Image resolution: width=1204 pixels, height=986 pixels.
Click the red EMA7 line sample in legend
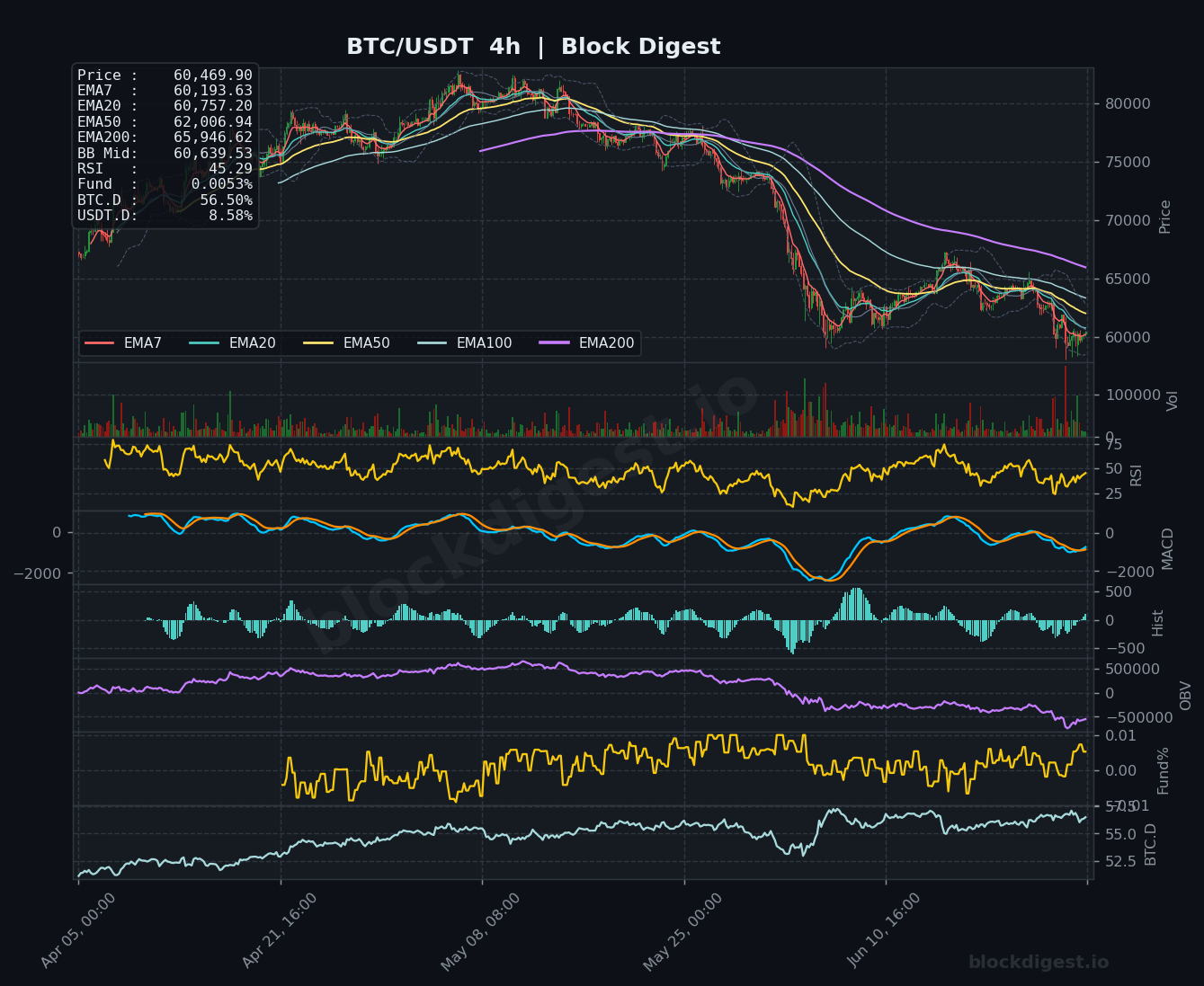99,343
